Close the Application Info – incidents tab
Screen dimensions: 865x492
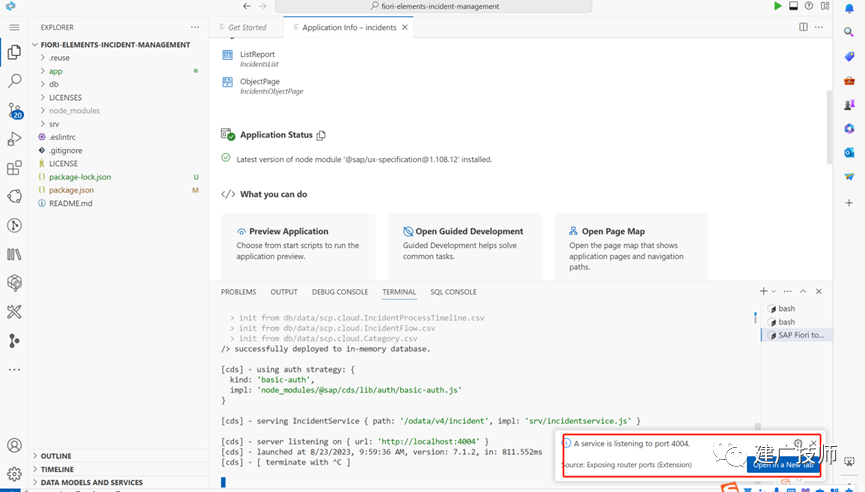point(405,28)
